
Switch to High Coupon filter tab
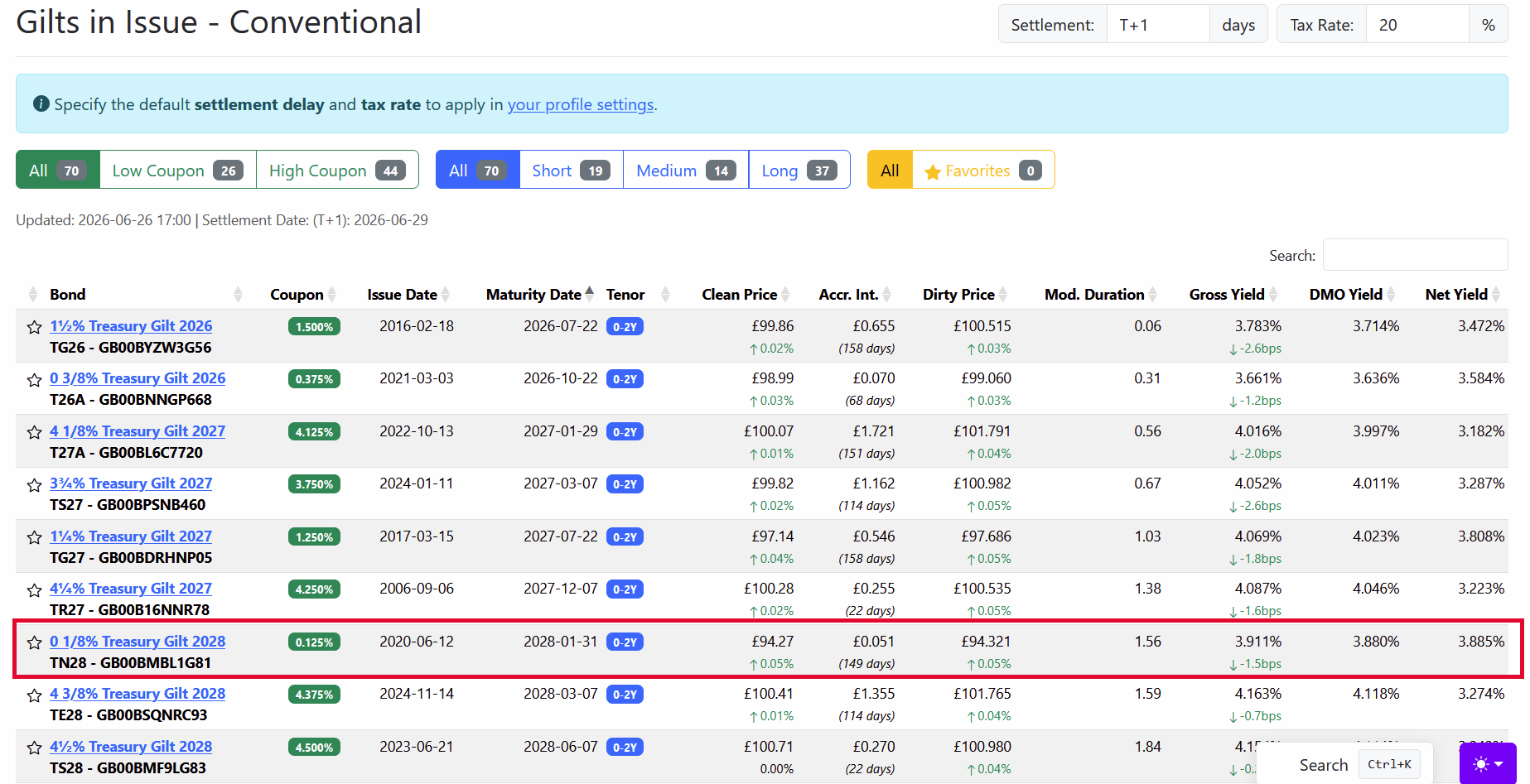(337, 170)
